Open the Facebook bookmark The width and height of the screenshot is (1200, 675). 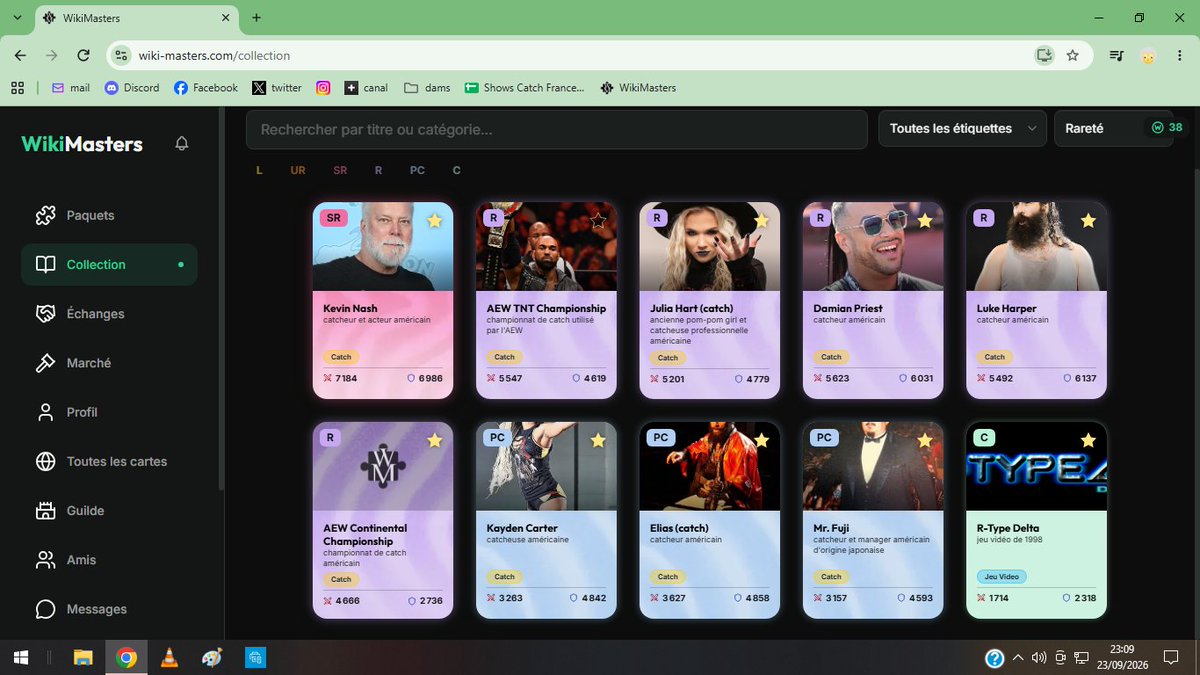pyautogui.click(x=206, y=88)
